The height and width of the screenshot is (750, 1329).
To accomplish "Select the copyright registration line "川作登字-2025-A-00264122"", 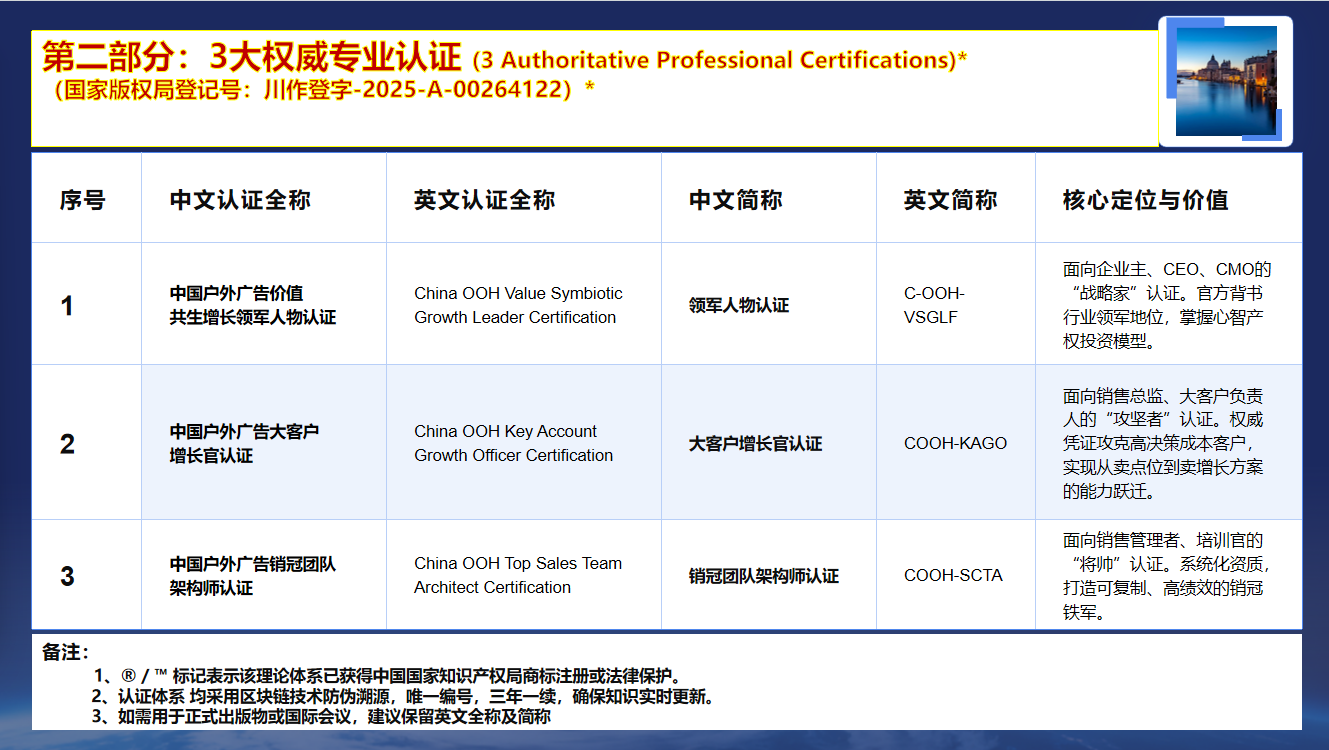I will point(417,90).
